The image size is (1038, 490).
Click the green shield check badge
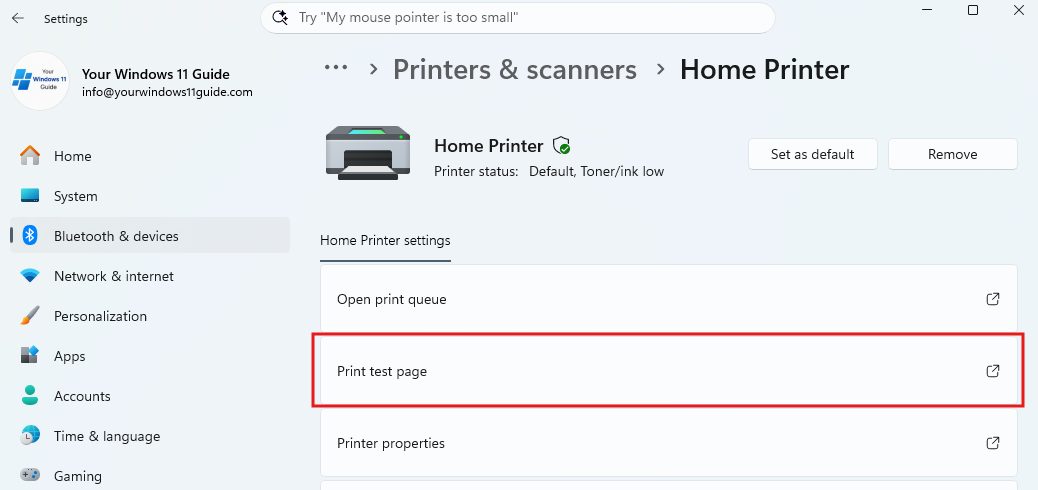tap(561, 146)
